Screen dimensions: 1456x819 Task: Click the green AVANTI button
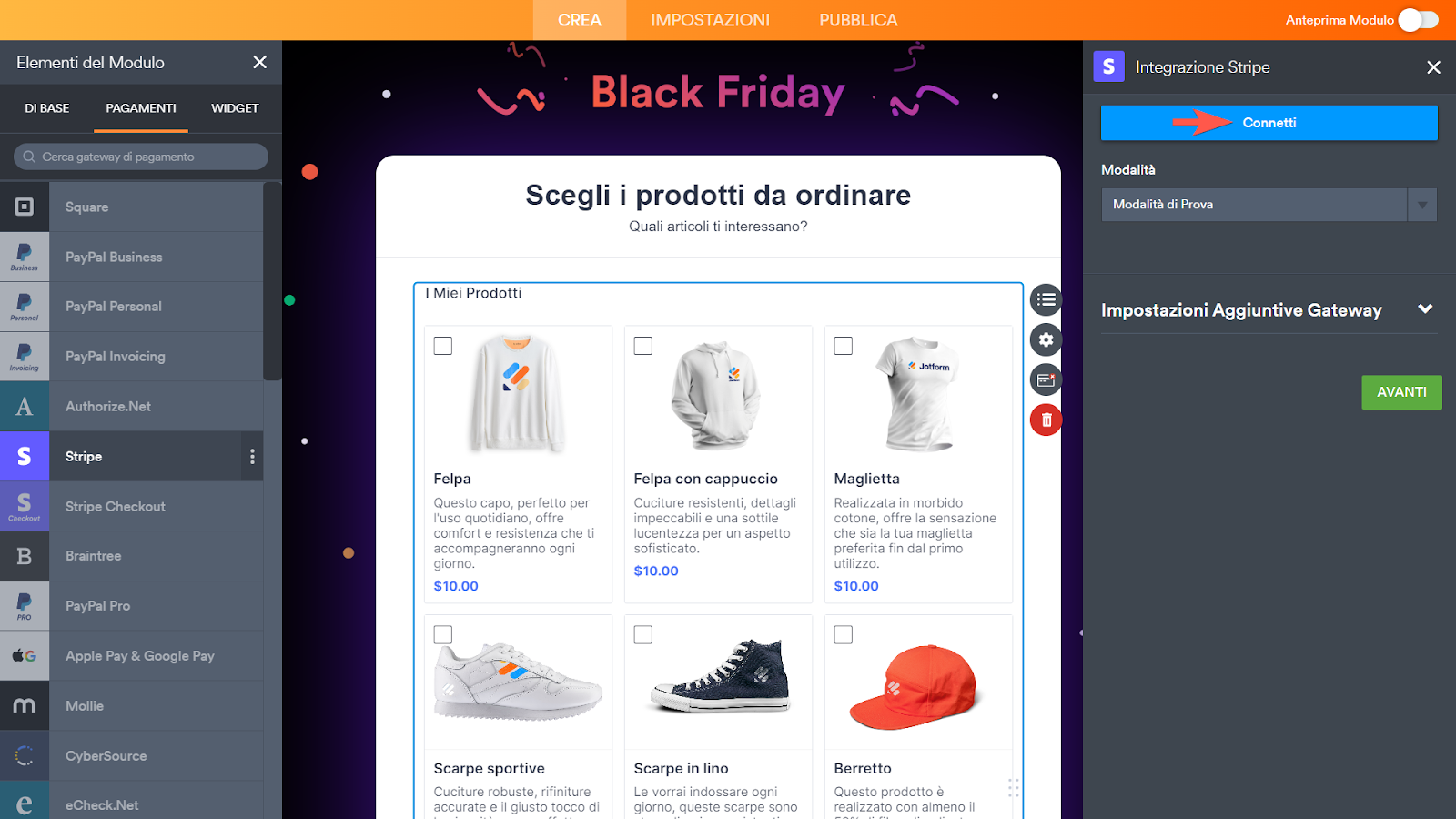tap(1401, 392)
